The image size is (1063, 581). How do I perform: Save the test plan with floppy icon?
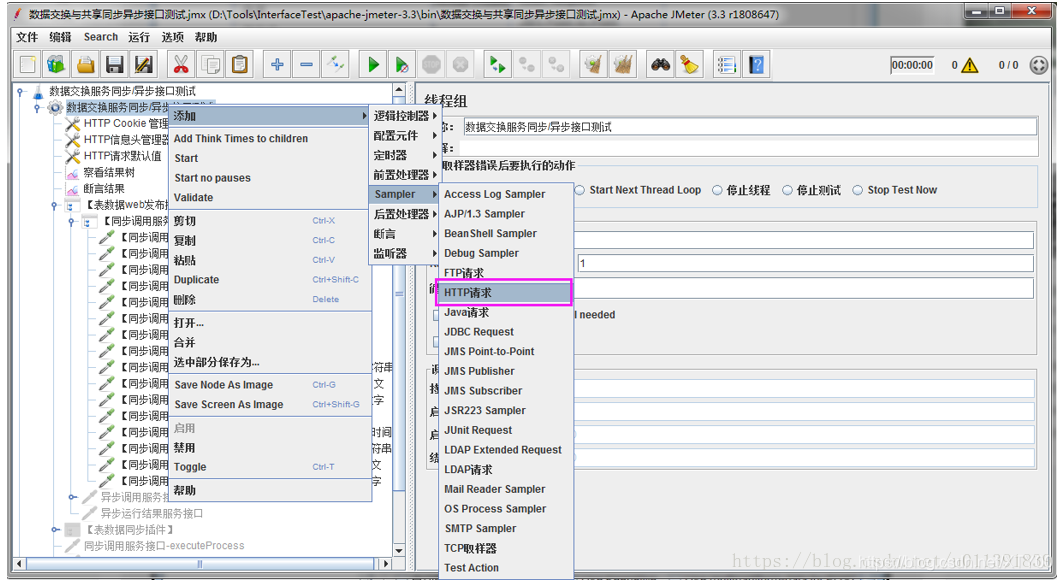(x=115, y=65)
